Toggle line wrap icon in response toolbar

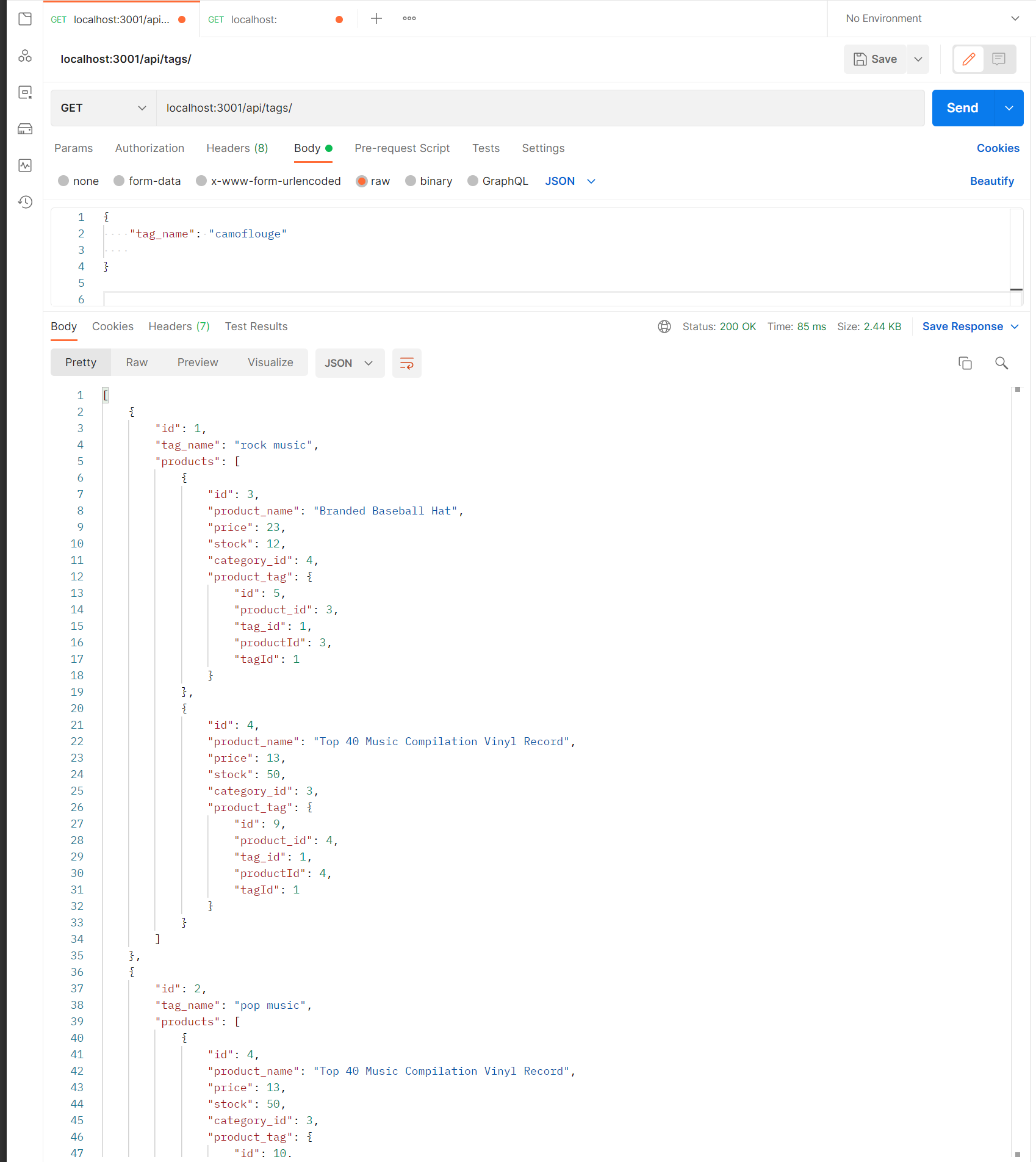pyautogui.click(x=406, y=363)
